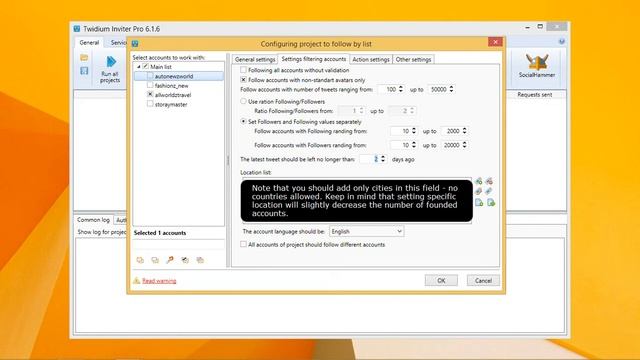
Task: Check the fashionz_new account checkbox
Action: point(150,85)
